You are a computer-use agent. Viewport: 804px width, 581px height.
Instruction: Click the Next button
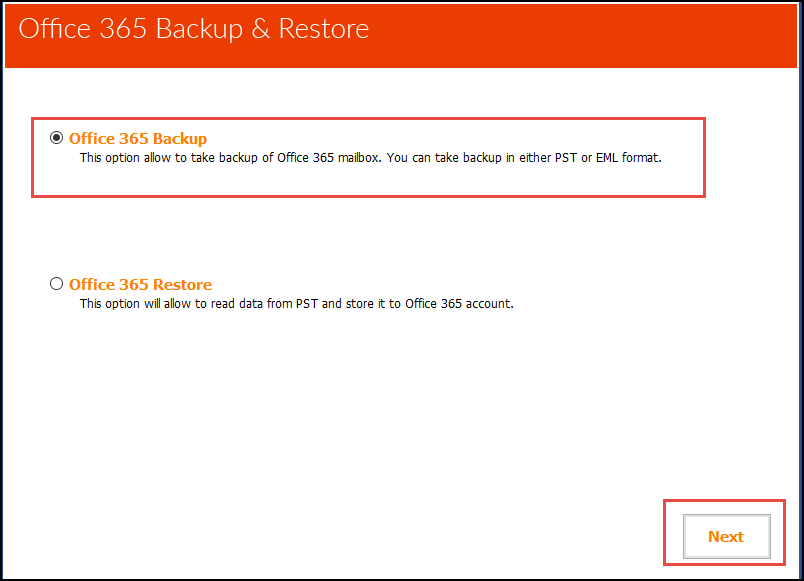point(726,536)
